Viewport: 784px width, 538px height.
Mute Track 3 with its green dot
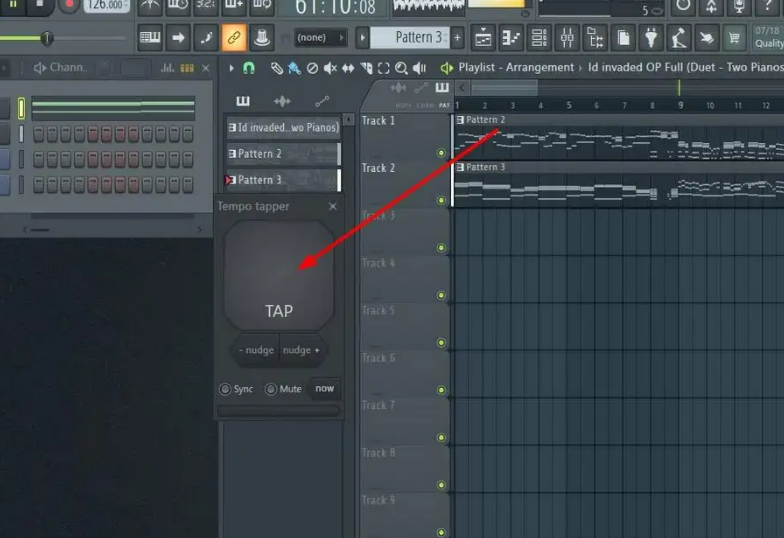441,248
